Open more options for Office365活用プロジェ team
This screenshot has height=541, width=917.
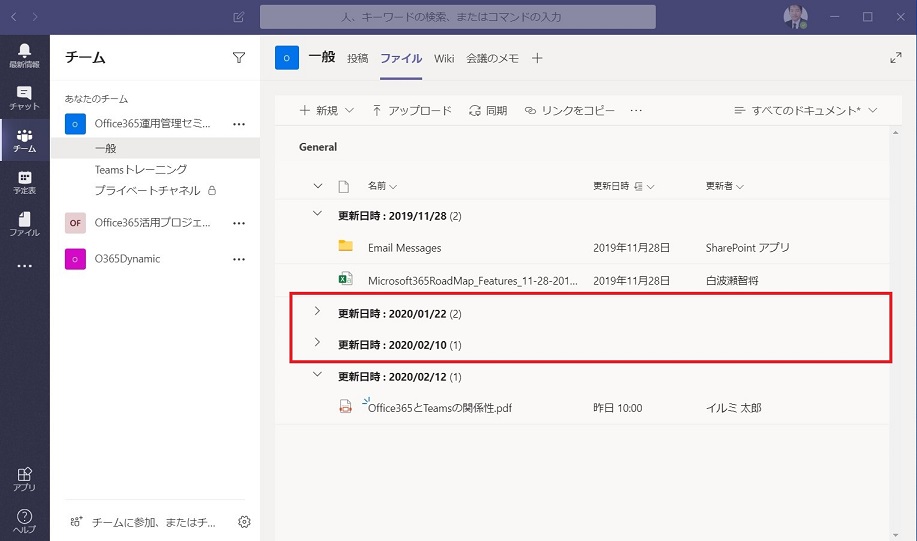tap(239, 223)
